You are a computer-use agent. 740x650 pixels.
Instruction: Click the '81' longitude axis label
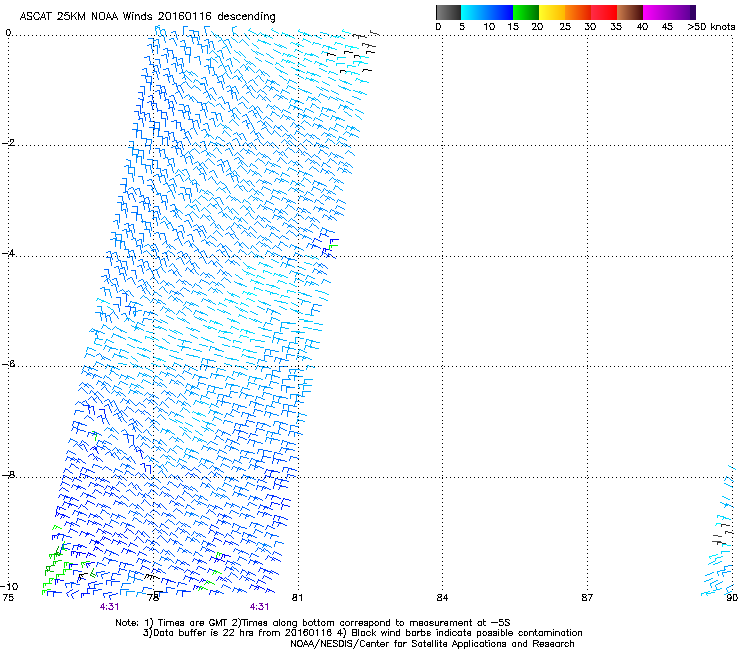[x=297, y=598]
